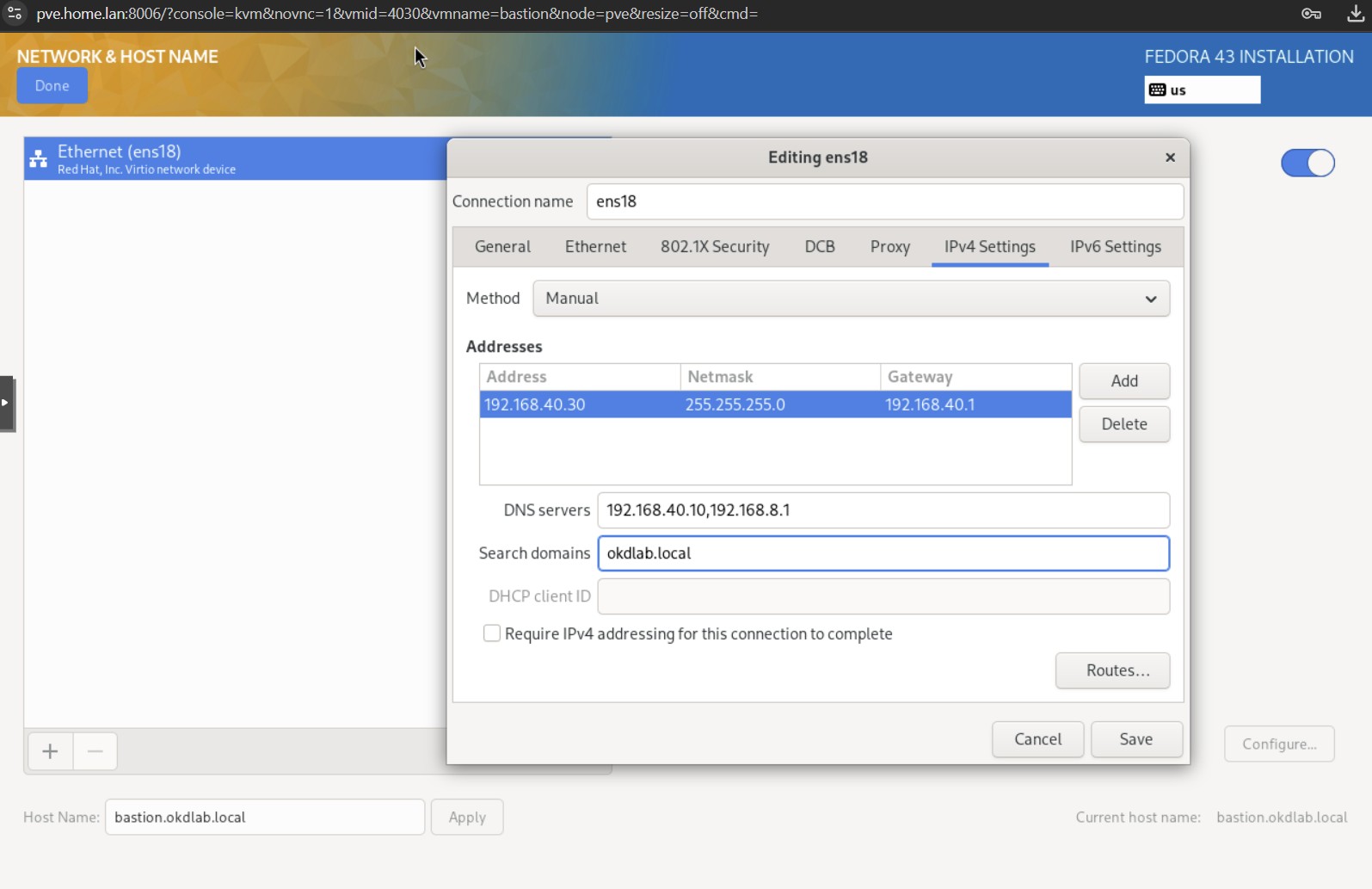Open the Routes… dialog
Screen dimensions: 1372x889
tap(1111, 670)
